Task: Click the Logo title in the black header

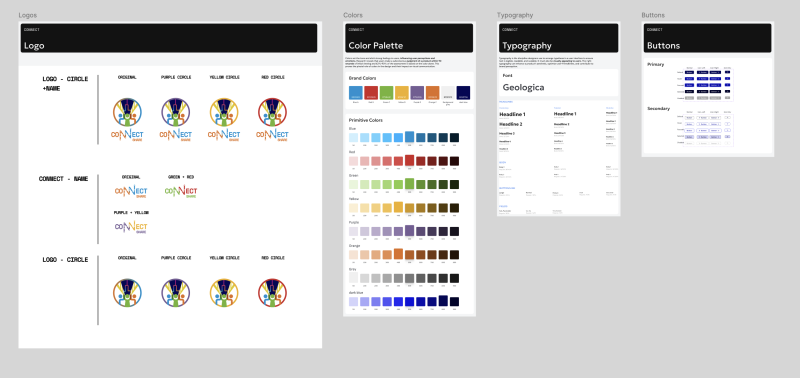Action: (x=34, y=45)
